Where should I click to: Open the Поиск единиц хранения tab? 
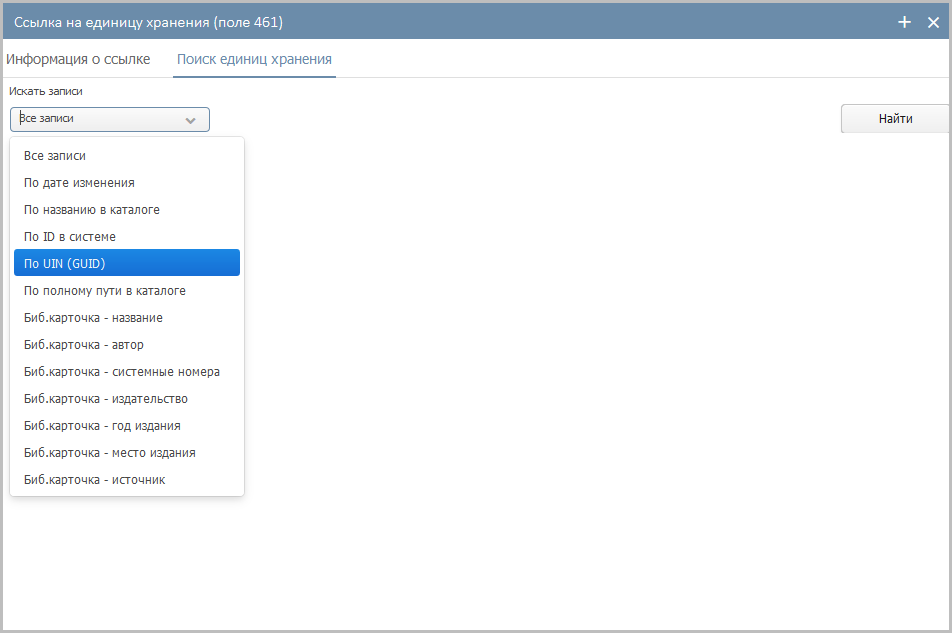[254, 59]
